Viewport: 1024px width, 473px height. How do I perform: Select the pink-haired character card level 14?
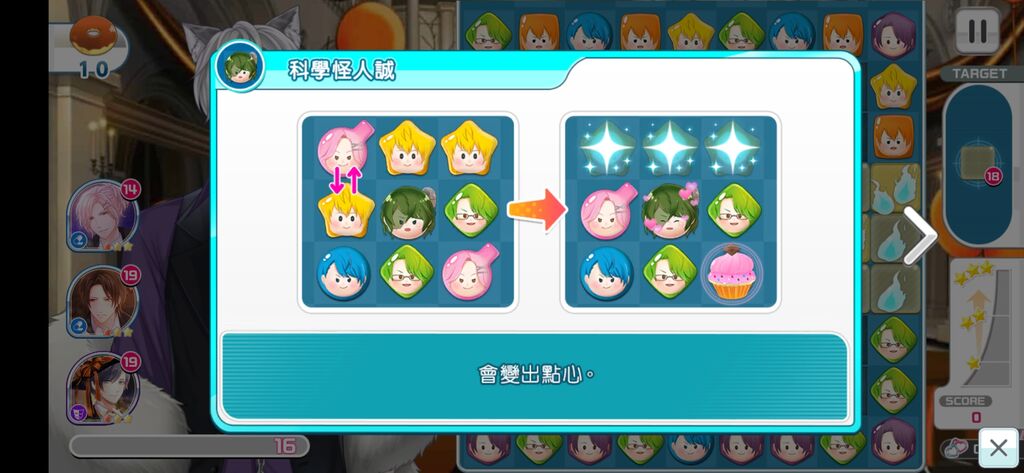click(103, 216)
